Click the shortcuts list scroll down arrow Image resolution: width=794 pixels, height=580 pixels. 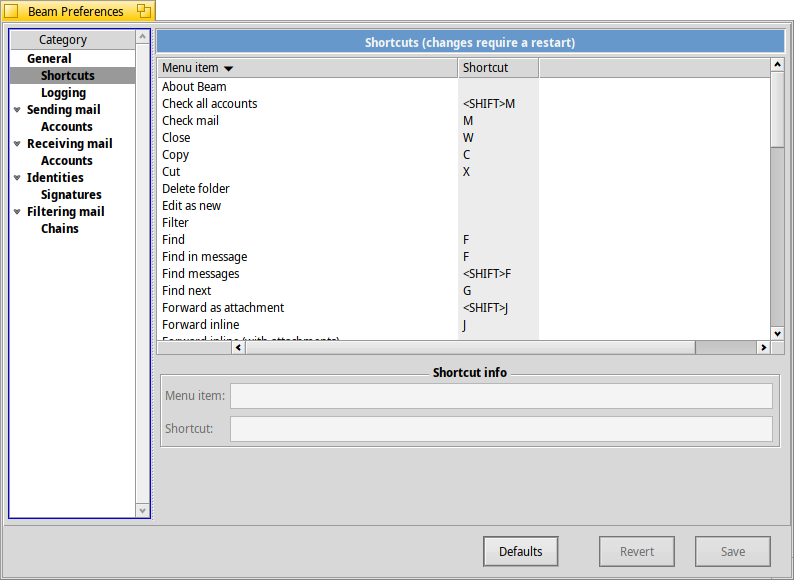pos(777,333)
